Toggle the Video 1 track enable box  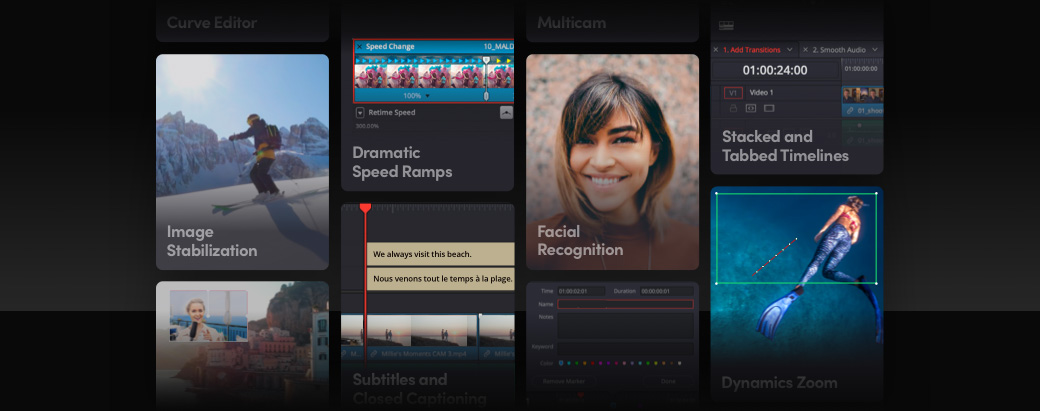pyautogui.click(x=768, y=108)
